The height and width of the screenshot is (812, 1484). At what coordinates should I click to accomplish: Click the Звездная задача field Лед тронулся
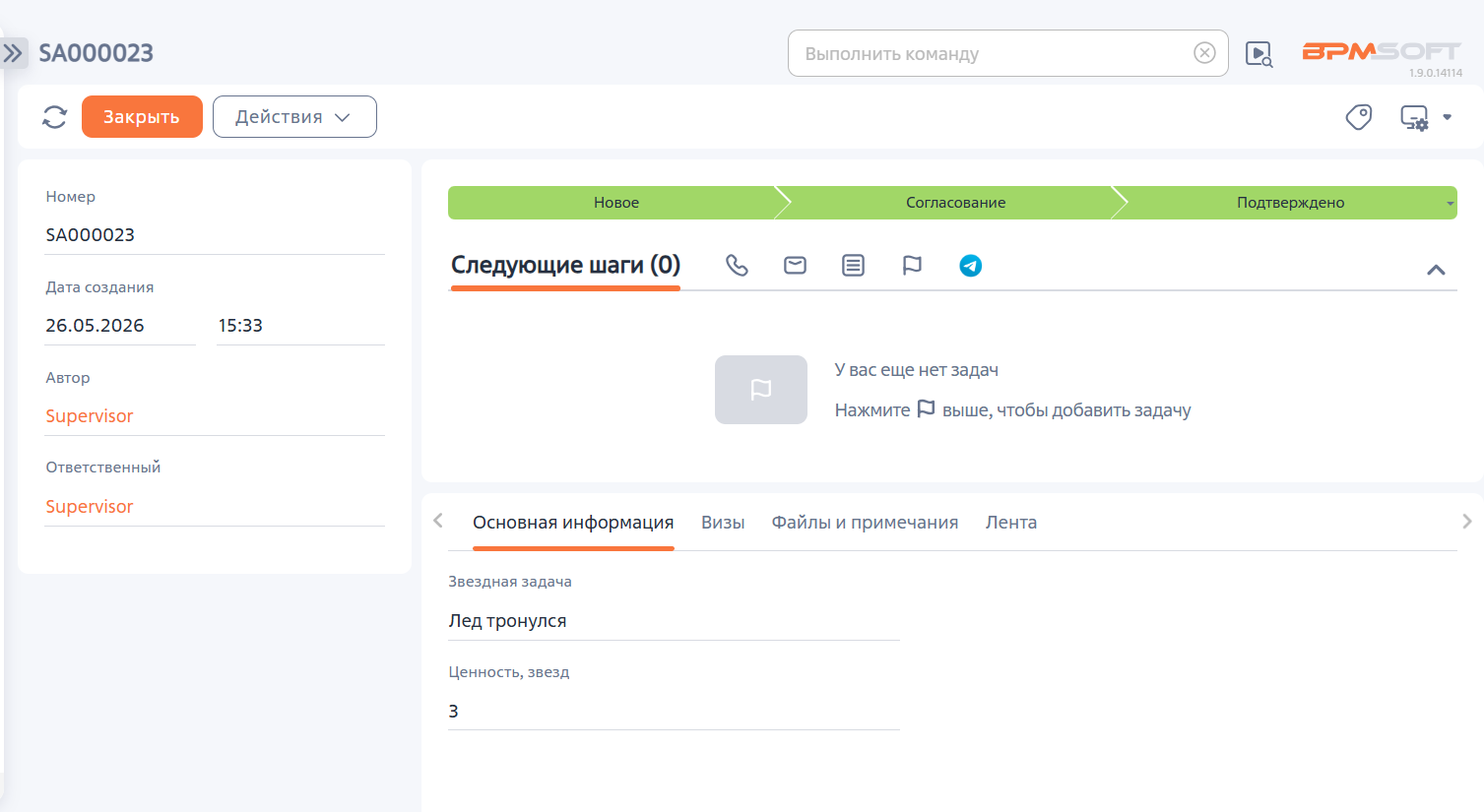point(674,621)
